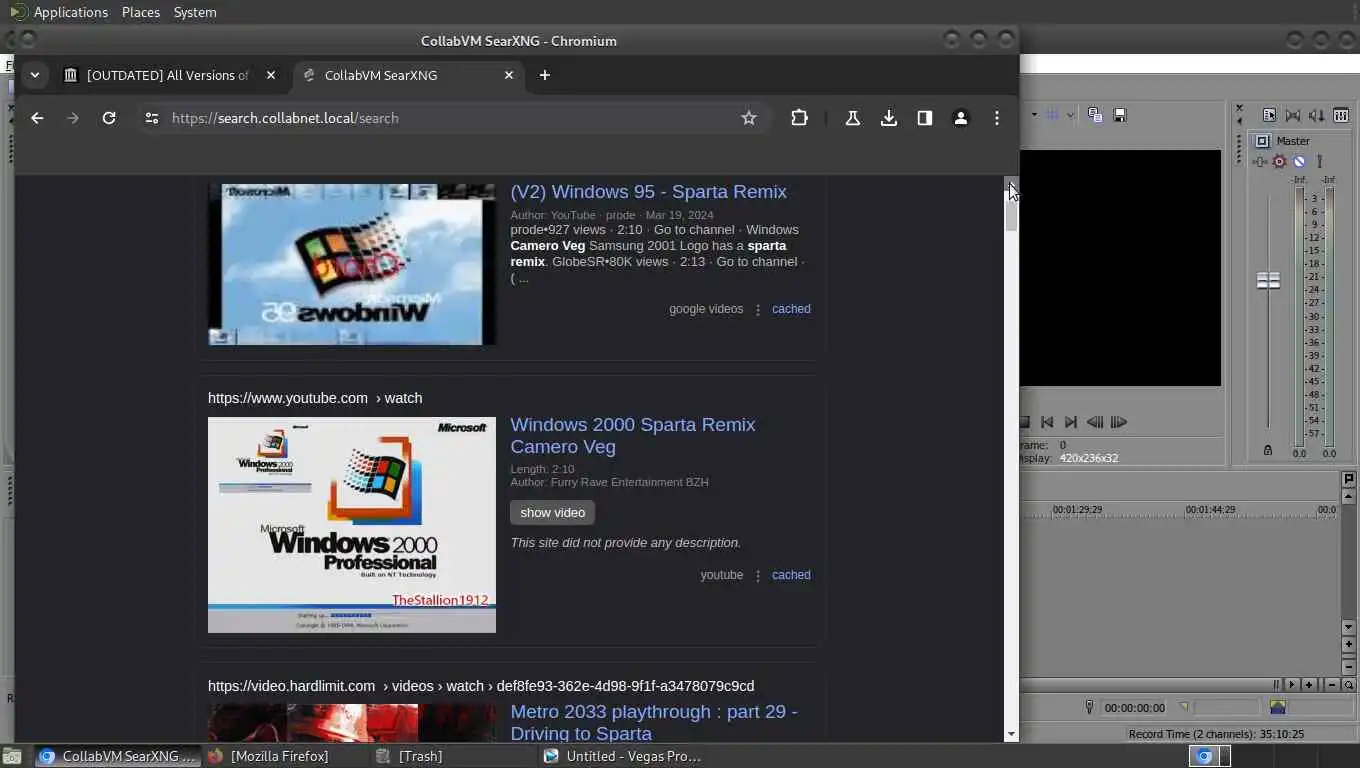
Task: Open cached link for google videos result
Action: [x=791, y=309]
